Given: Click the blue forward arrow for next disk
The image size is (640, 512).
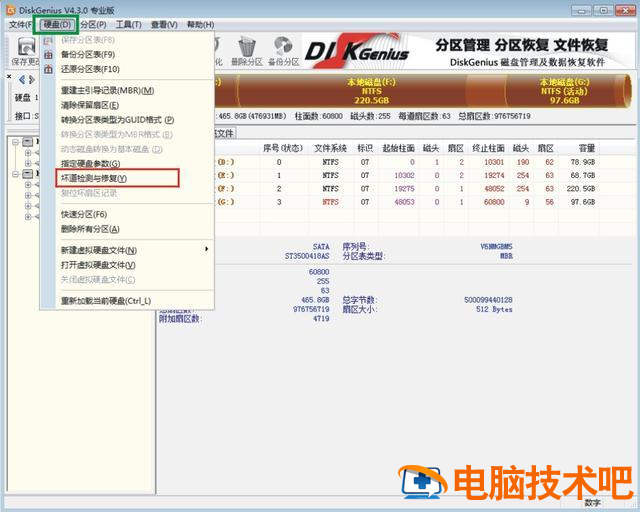Looking at the screenshot, I should [32, 80].
